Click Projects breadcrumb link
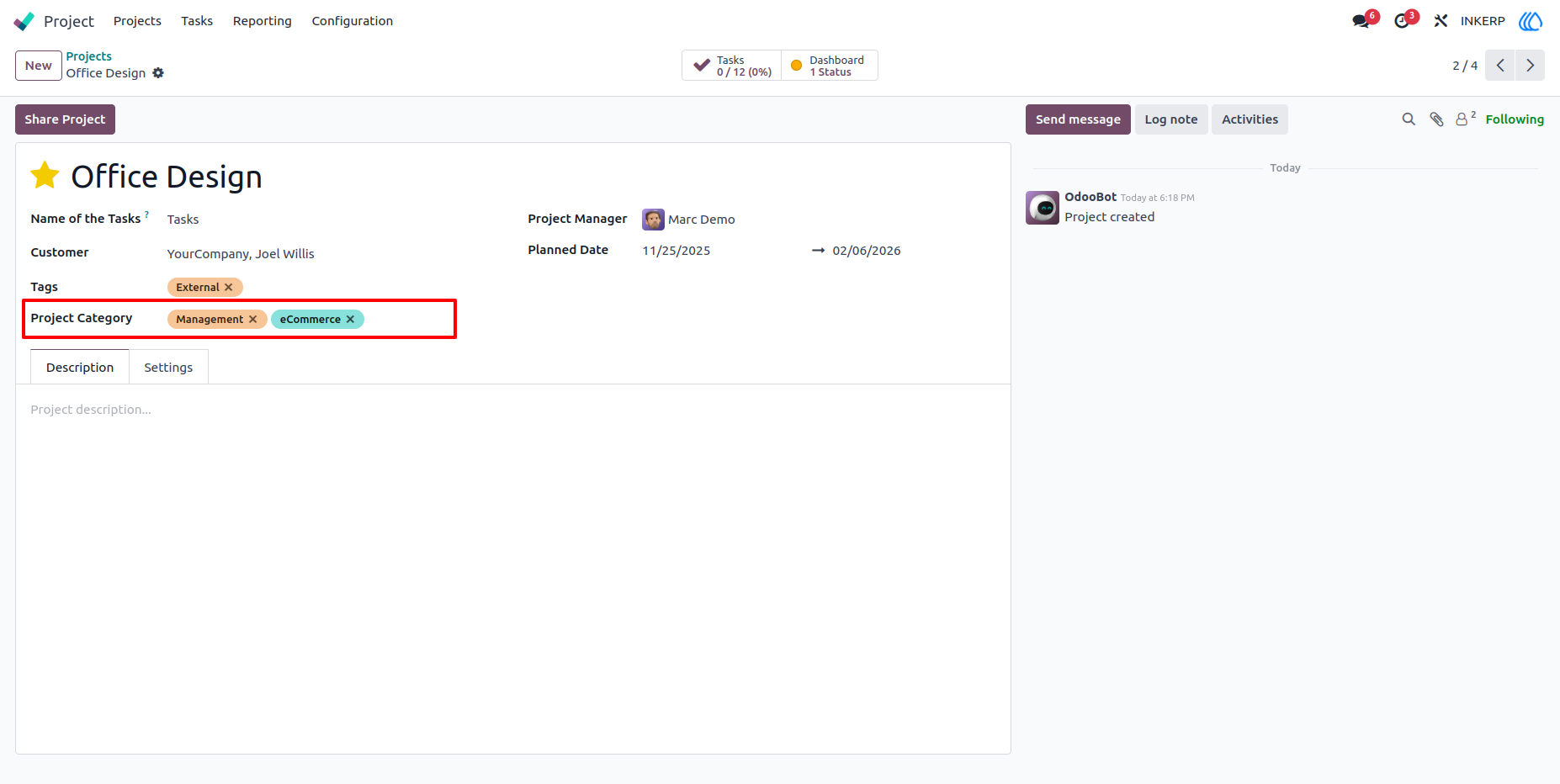1560x784 pixels. (89, 56)
